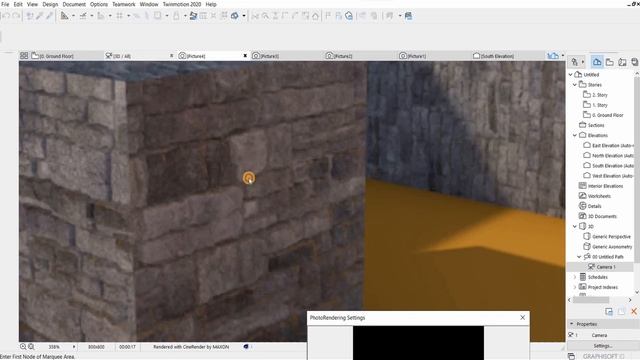Open the grid snap dropdown arrow
This screenshot has width=640, height=360.
point(128,16)
